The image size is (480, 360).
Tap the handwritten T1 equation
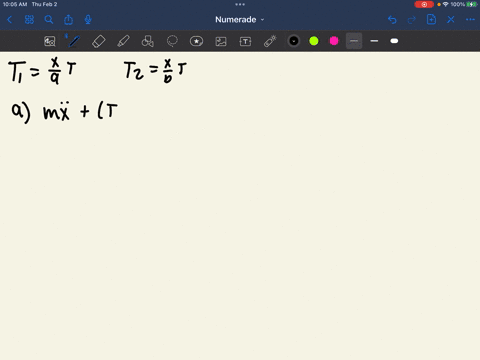[42, 71]
